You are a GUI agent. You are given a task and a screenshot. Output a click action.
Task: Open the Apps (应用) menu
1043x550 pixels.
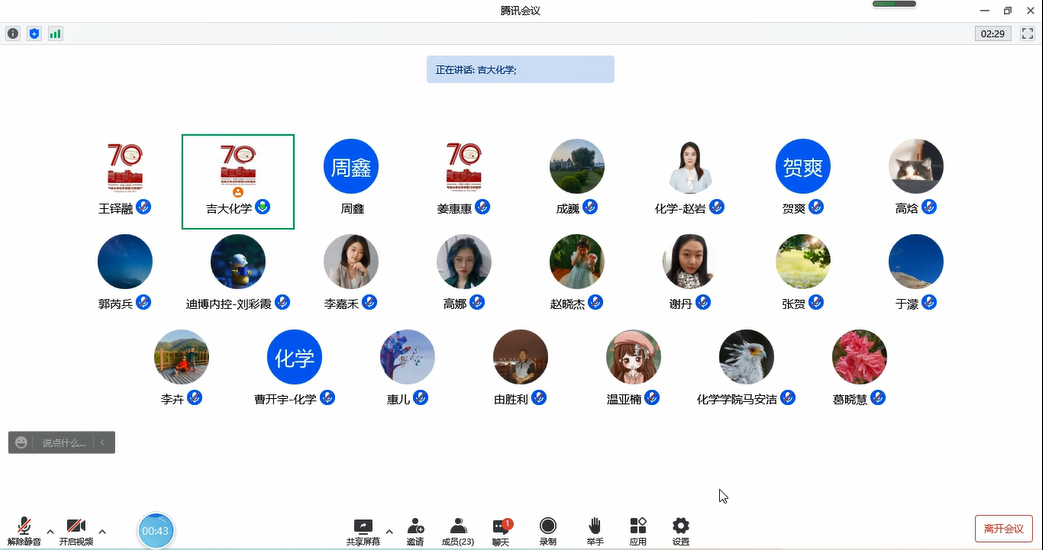click(x=638, y=531)
